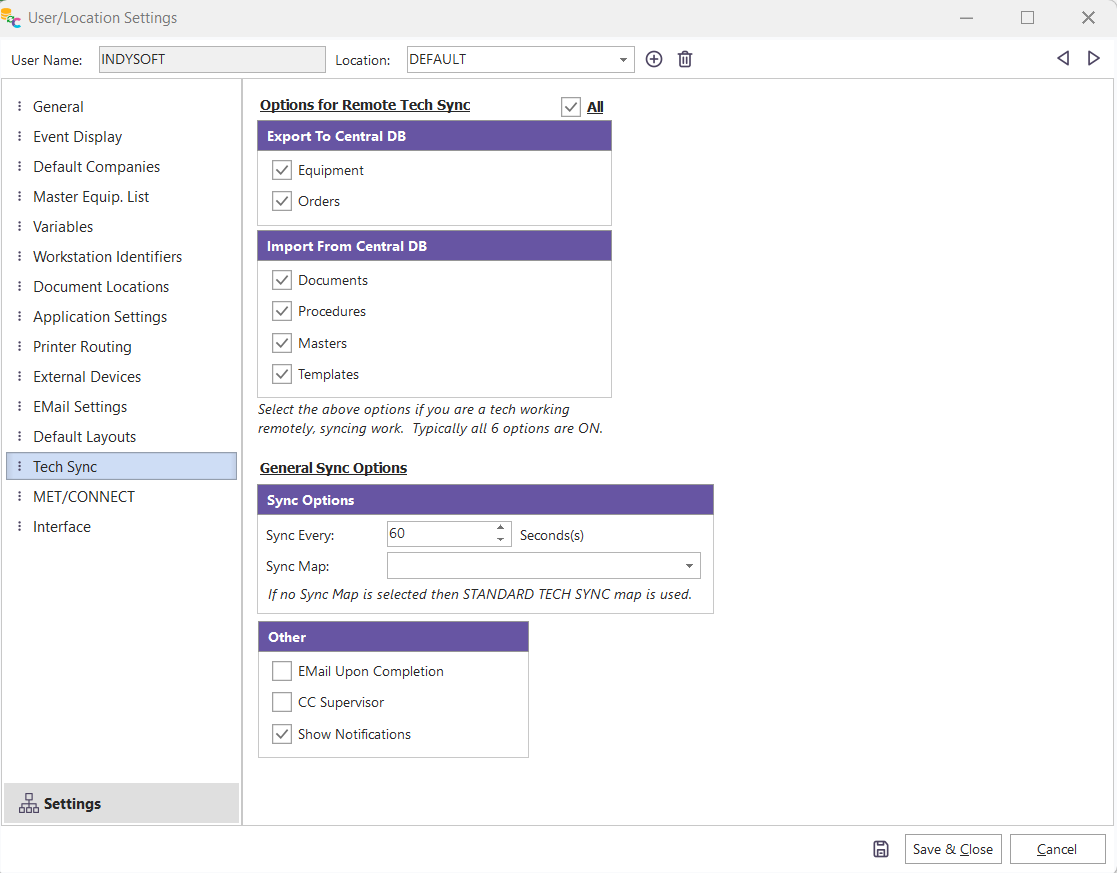Click the delete location trash icon

tap(685, 59)
